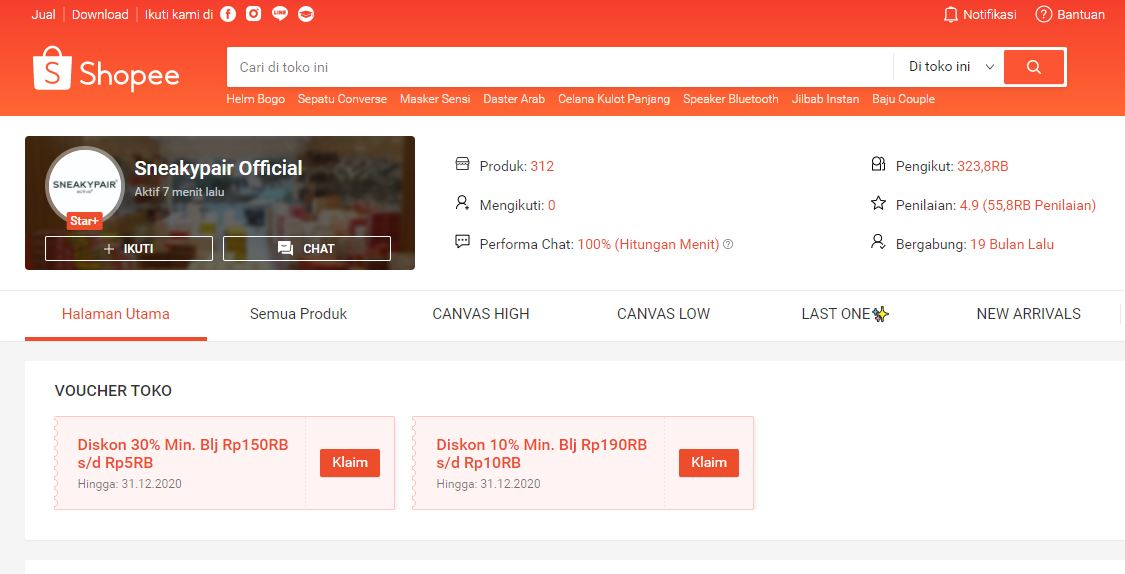Viewport: 1125px width, 574px height.
Task: Click the VOUCHER TOKO heading
Action: pos(113,391)
